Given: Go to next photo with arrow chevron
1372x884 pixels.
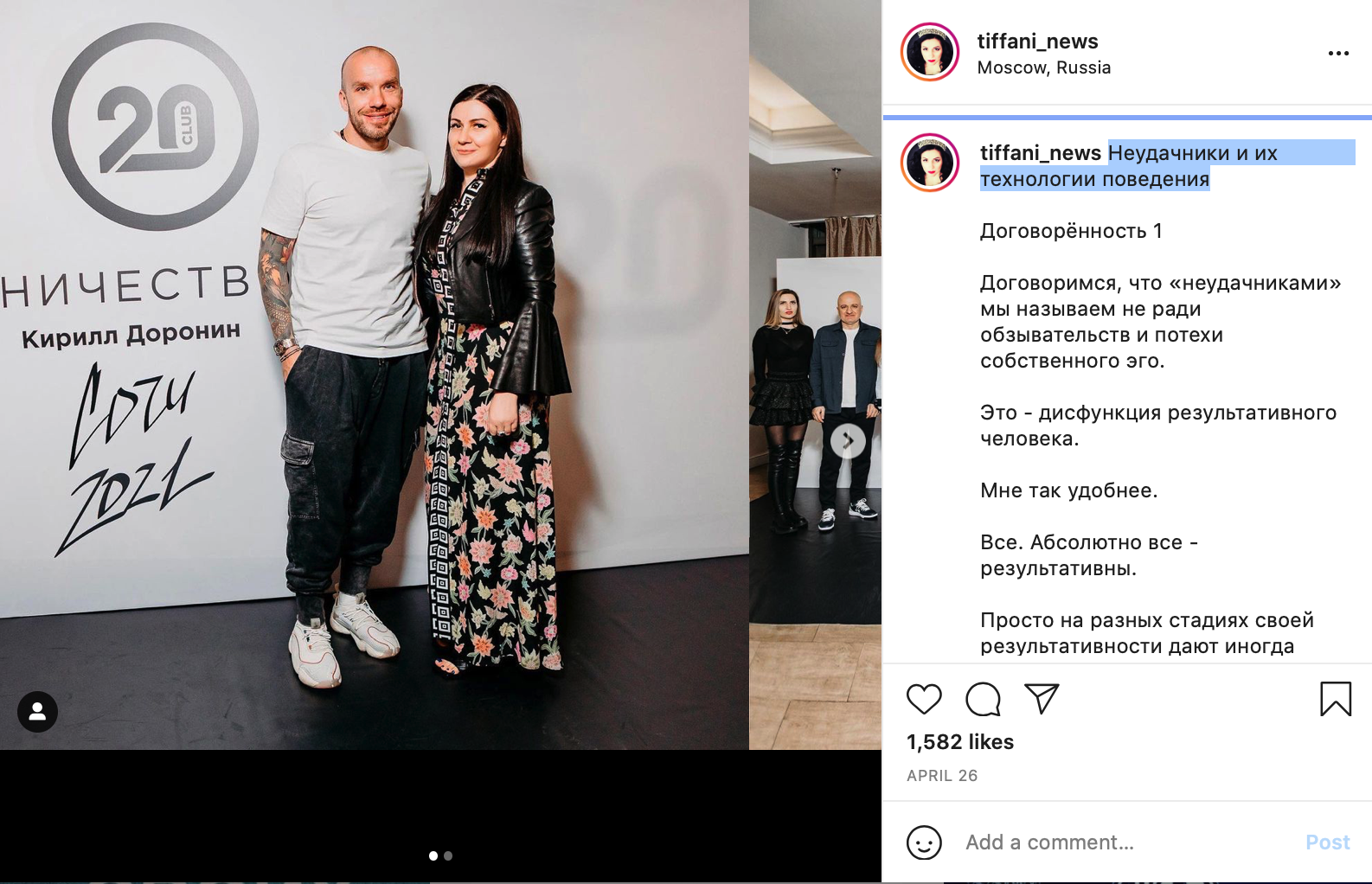Looking at the screenshot, I should [x=848, y=441].
